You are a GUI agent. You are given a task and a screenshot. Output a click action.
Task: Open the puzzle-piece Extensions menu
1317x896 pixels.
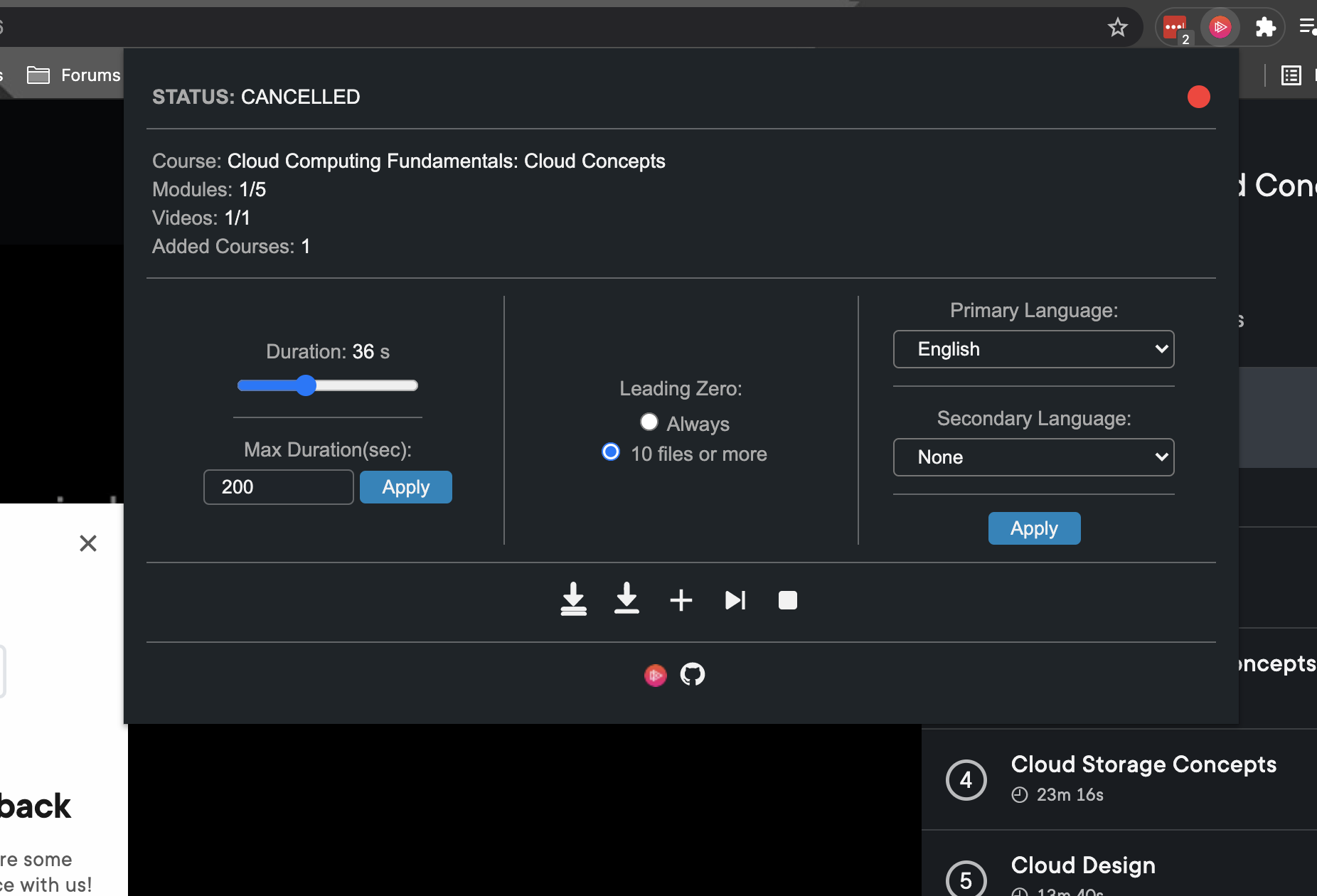(1265, 28)
